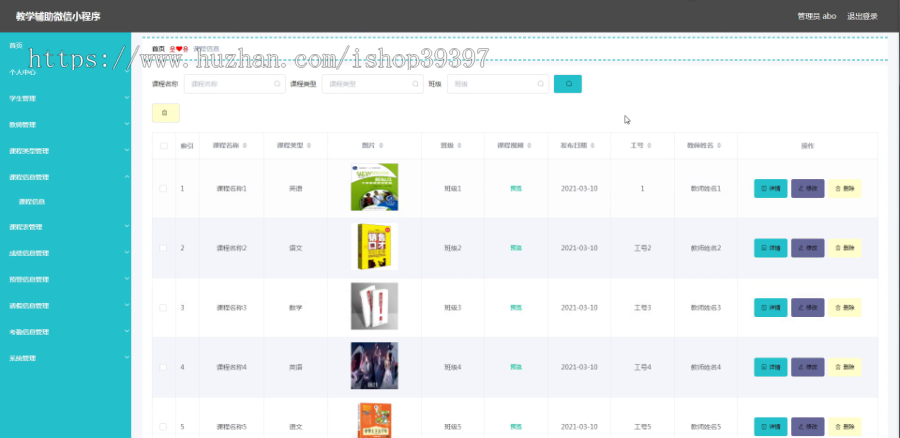Image resolution: width=900 pixels, height=438 pixels.
Task: Click 预览 video link for 课程名称3
Action: tap(516, 308)
